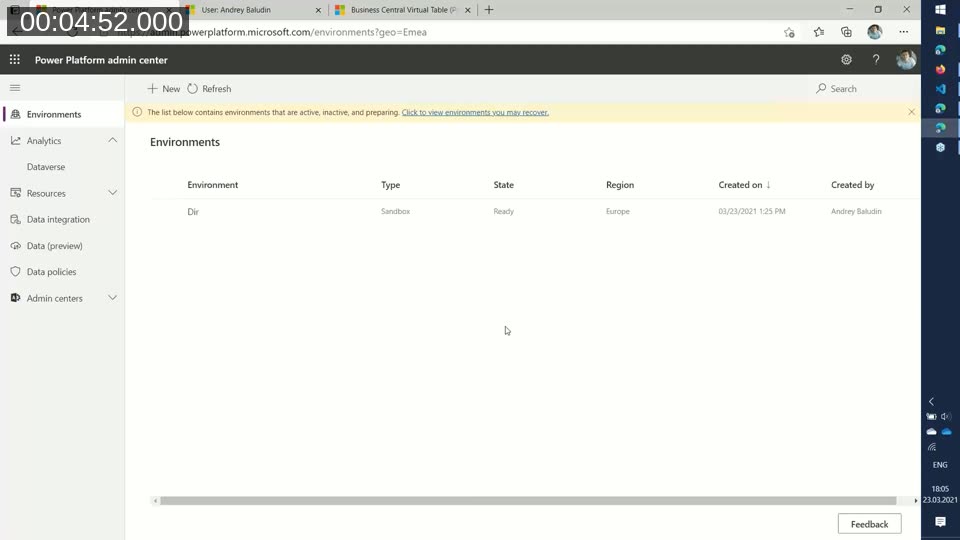Viewport: 960px width, 540px height.
Task: Click the horizontal scrollbar thumb
Action: 528,501
